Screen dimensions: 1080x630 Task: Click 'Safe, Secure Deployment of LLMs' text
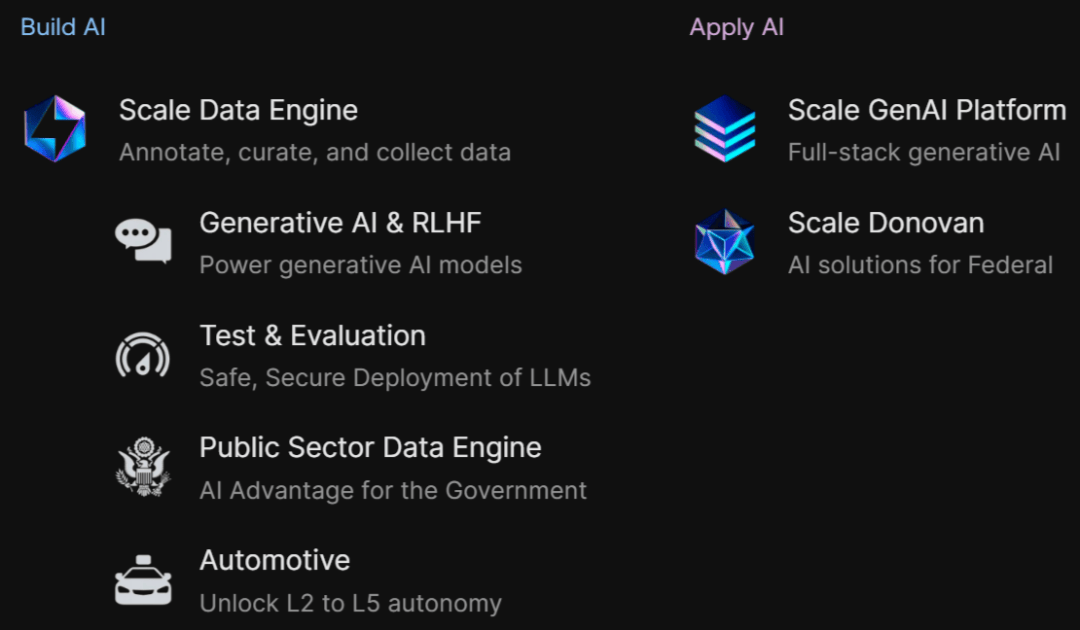395,378
